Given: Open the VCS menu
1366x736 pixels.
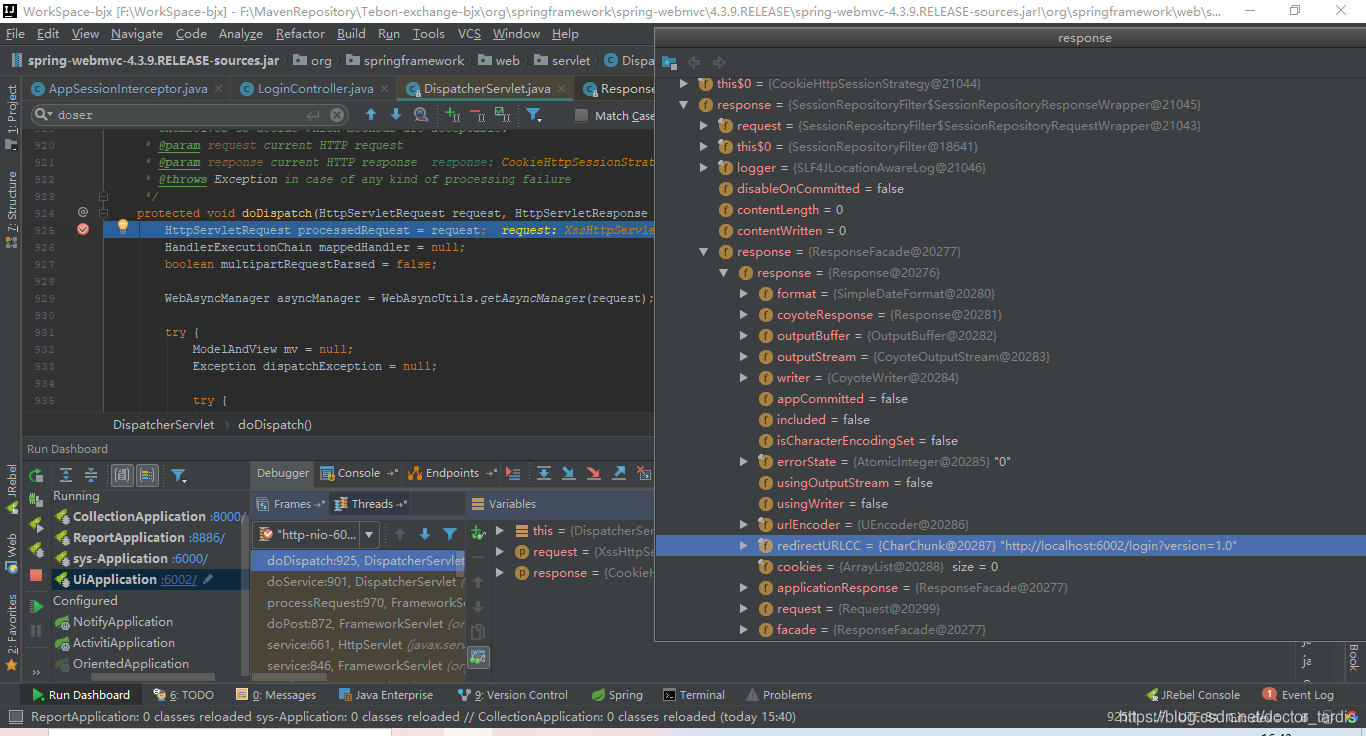Looking at the screenshot, I should point(469,33).
